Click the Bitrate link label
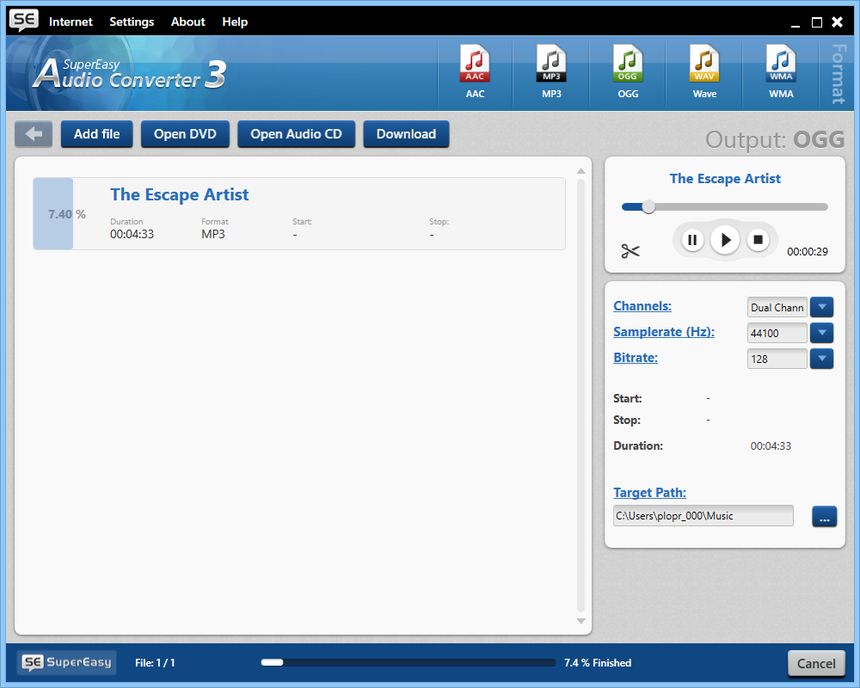 [x=635, y=358]
